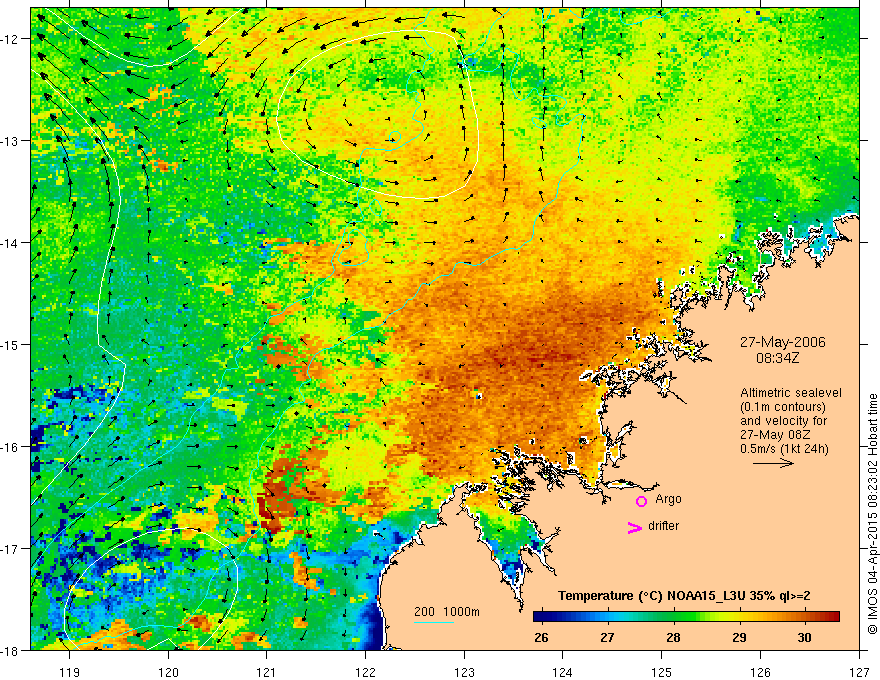Click the IMOS copyright timestamp text
This screenshot has height=680, width=880.
coord(872,514)
